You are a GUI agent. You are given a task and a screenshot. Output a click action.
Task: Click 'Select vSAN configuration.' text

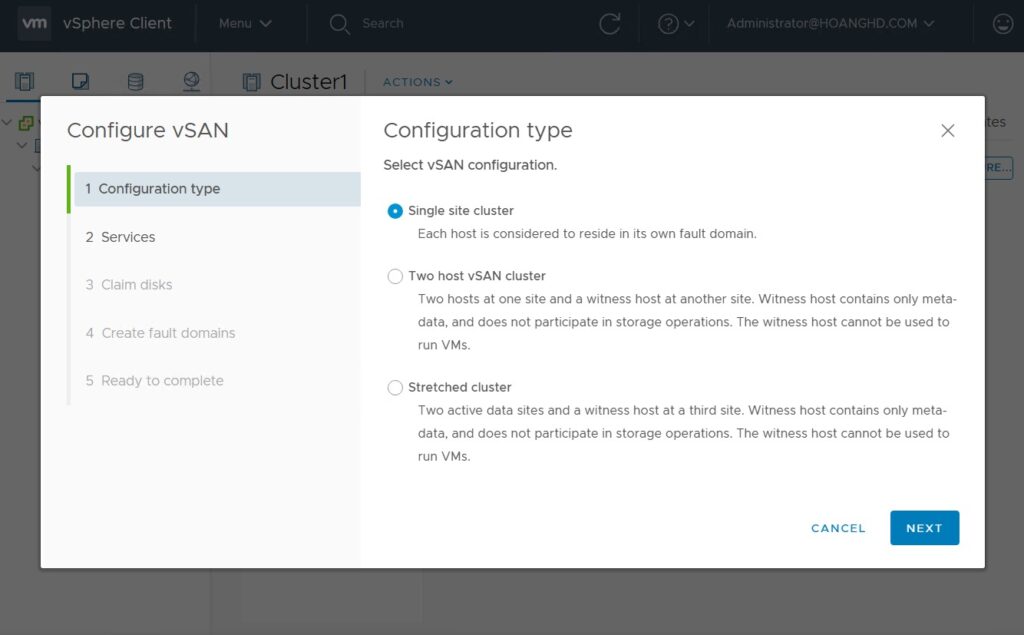click(470, 165)
